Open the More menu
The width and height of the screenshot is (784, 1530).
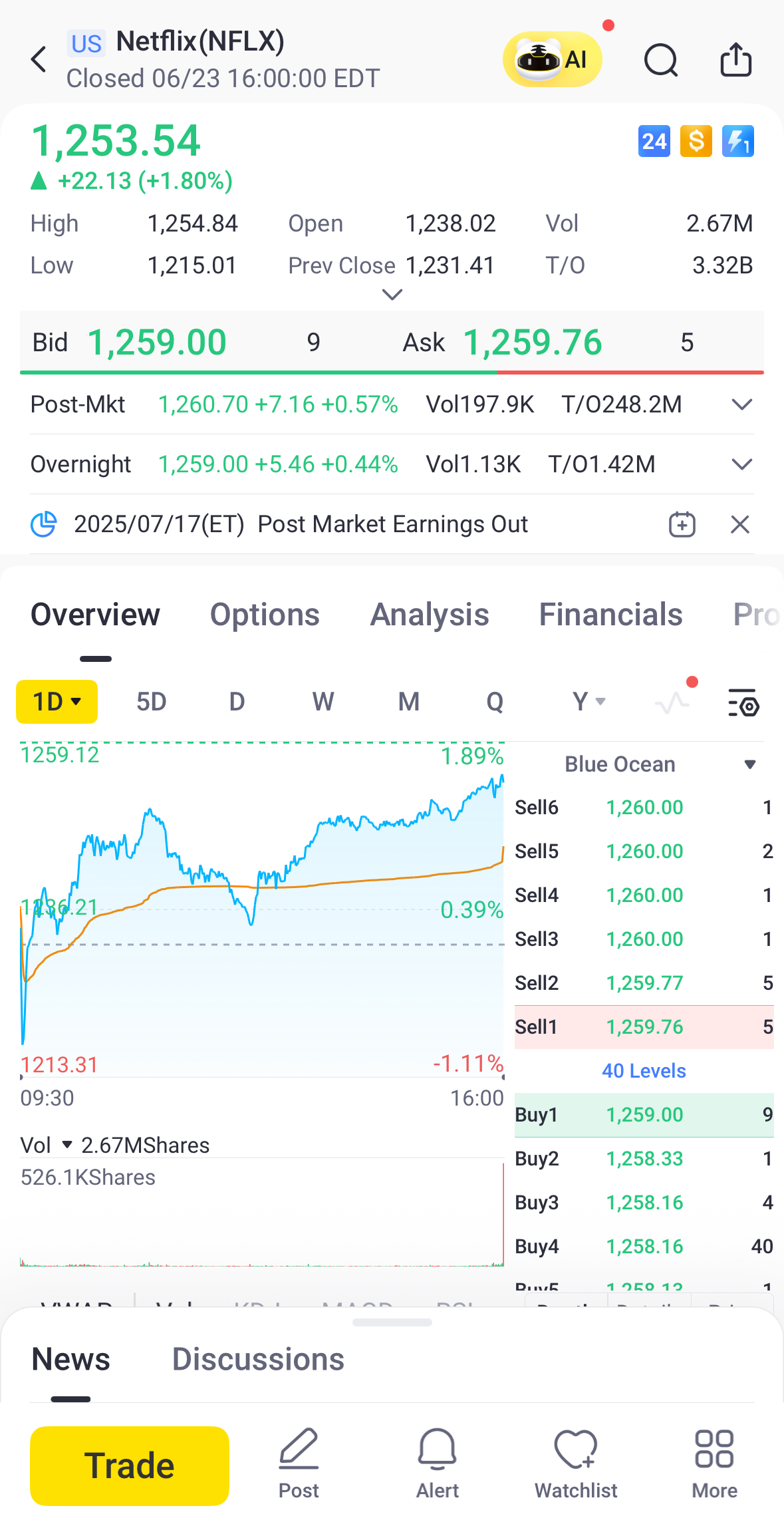coord(714,1463)
